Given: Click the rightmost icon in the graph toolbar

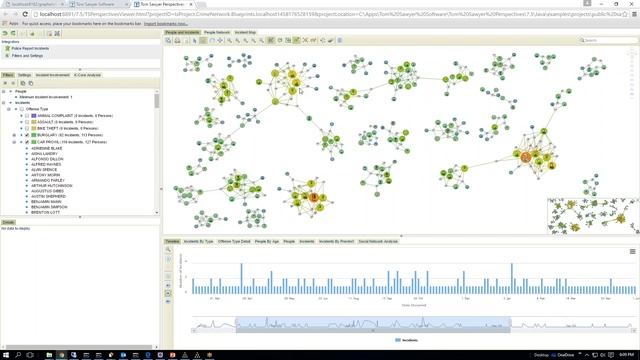Looking at the screenshot, I should coord(340,40).
